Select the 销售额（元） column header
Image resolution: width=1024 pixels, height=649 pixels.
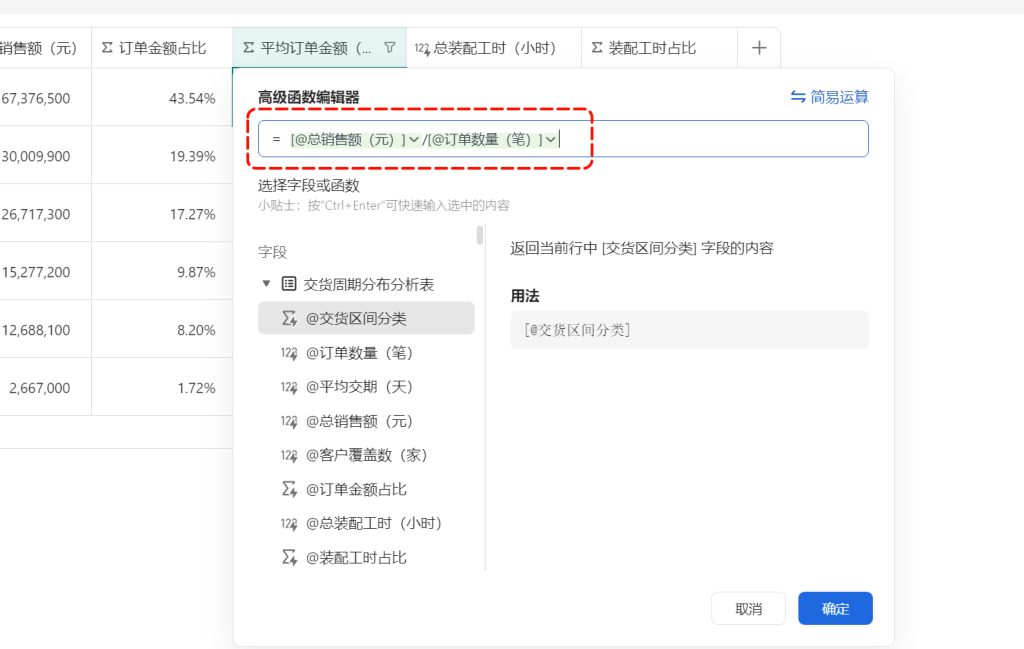coord(45,48)
